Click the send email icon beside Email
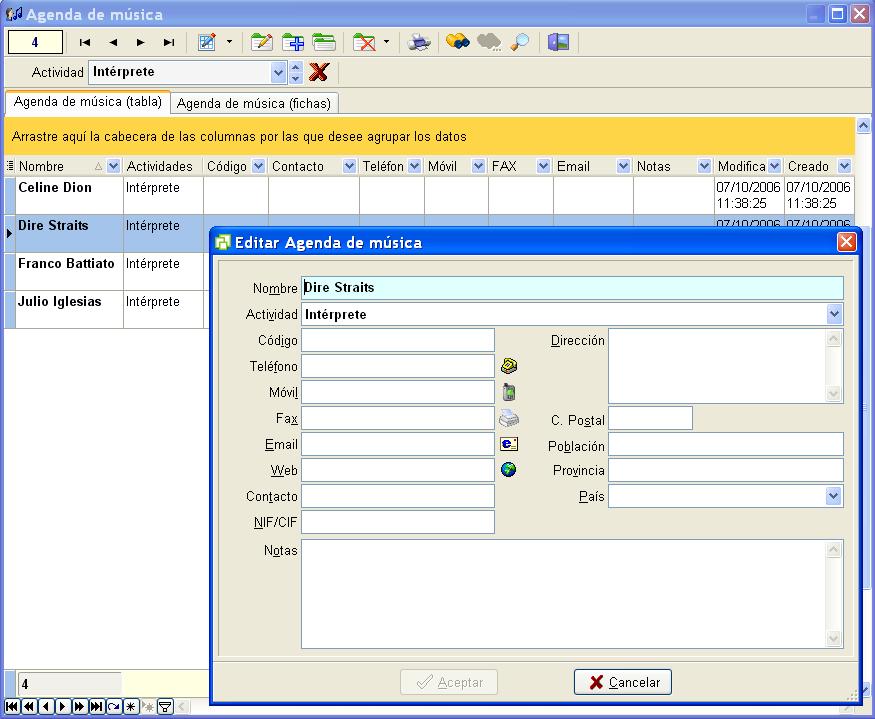 pyautogui.click(x=509, y=444)
